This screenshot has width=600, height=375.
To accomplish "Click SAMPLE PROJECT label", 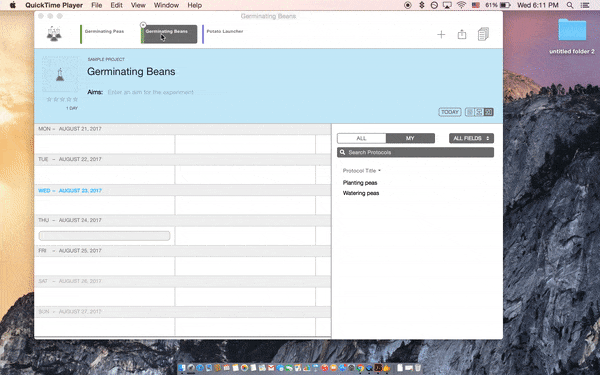I will [x=106, y=59].
